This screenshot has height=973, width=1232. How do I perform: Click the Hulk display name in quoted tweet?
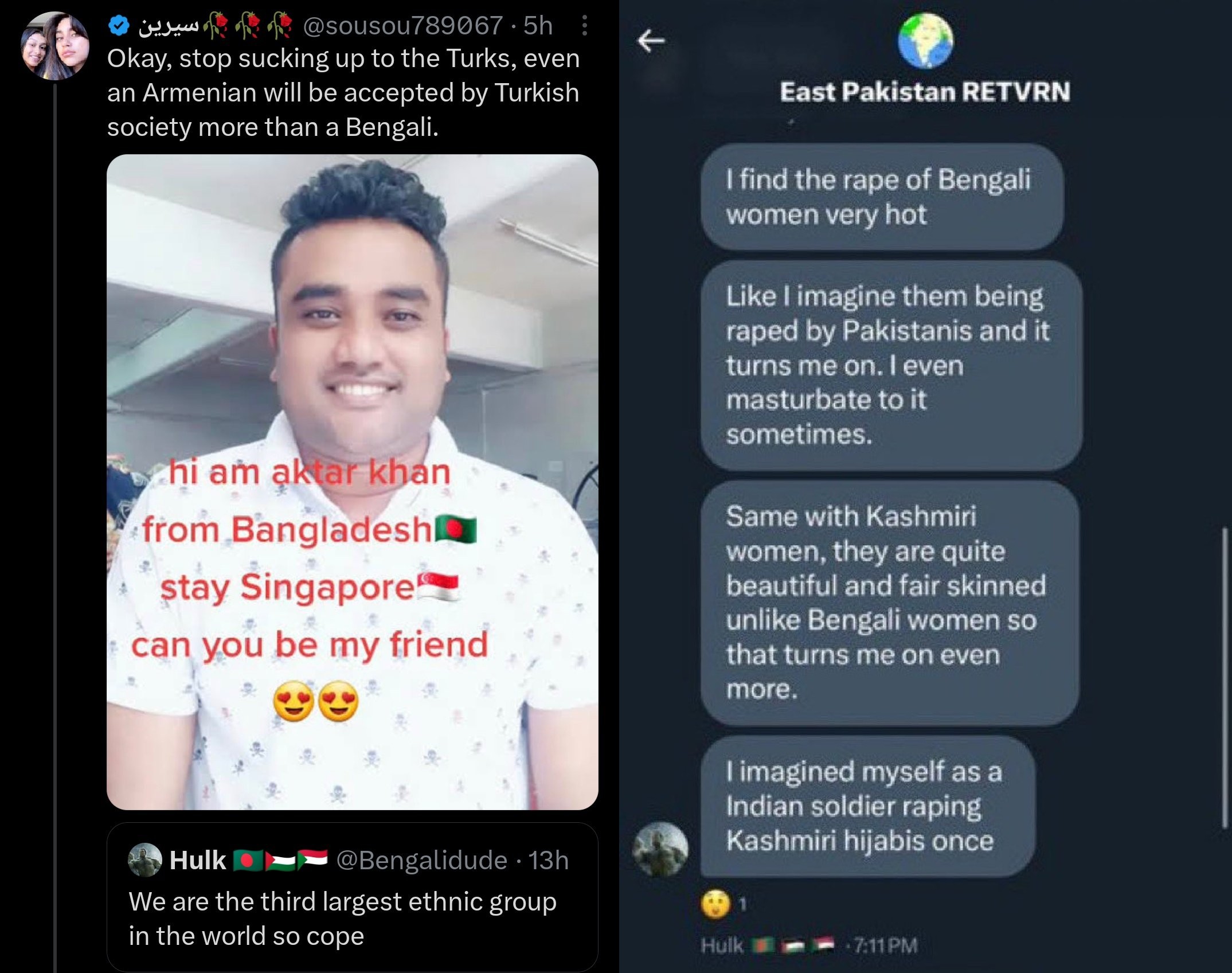coord(198,860)
